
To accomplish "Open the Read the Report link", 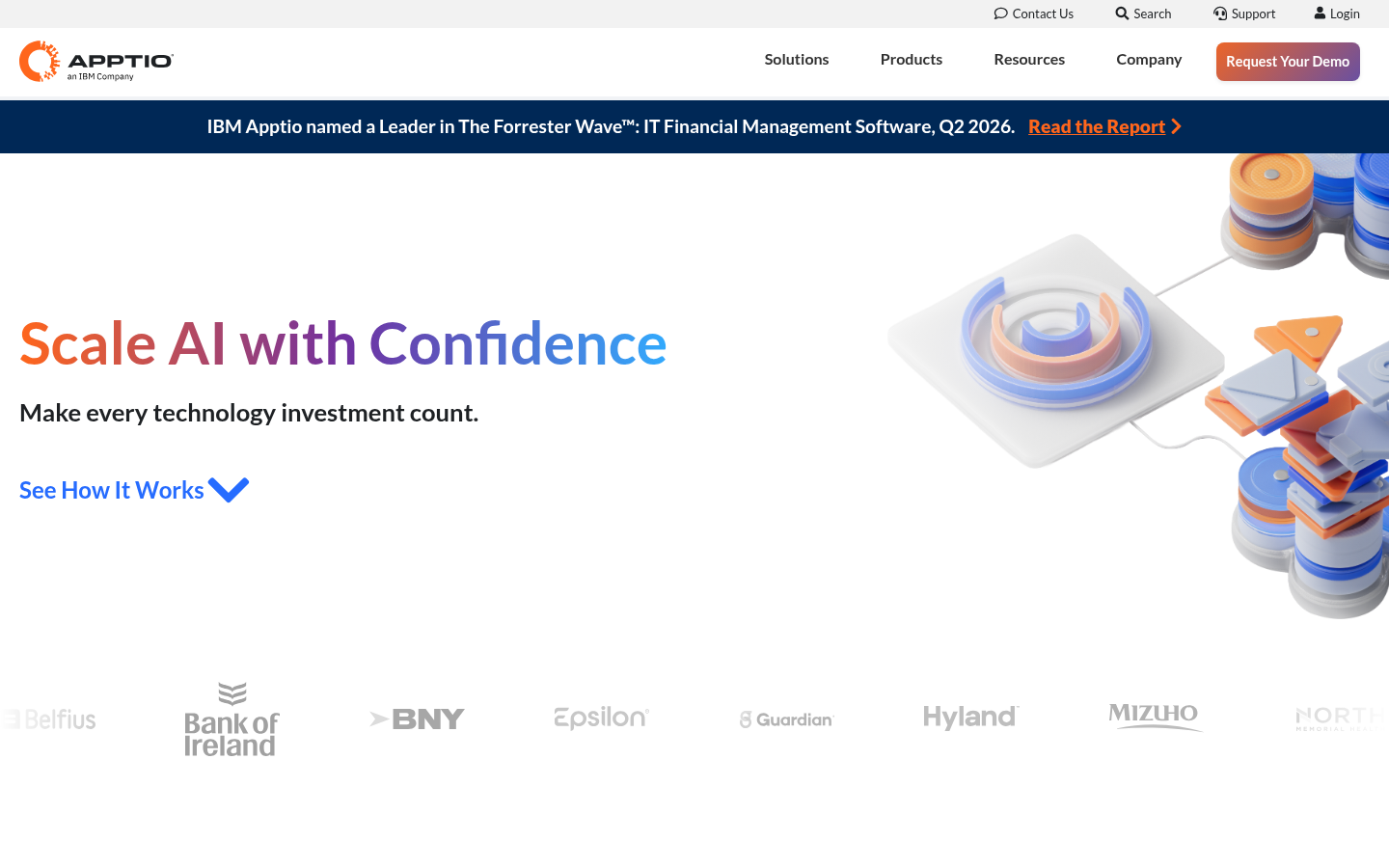I will coord(1097,126).
